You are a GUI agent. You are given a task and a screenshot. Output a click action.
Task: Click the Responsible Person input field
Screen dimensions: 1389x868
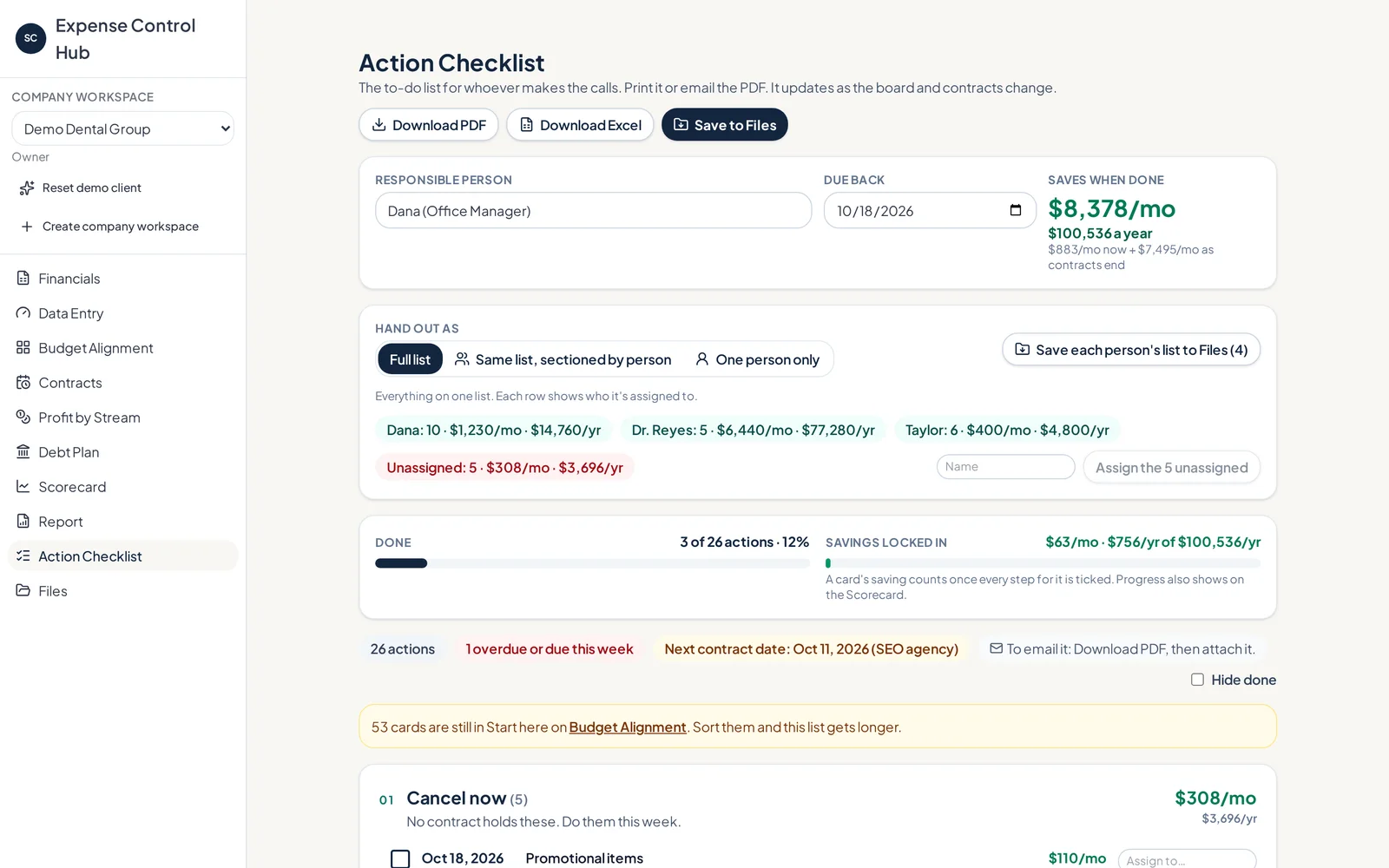coord(594,211)
